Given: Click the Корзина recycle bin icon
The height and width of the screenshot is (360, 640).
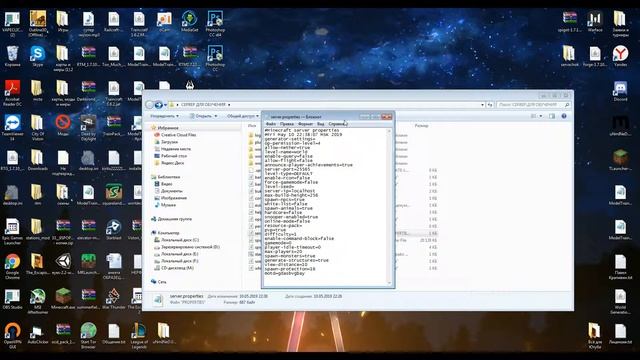Looking at the screenshot, I should click(x=12, y=57).
